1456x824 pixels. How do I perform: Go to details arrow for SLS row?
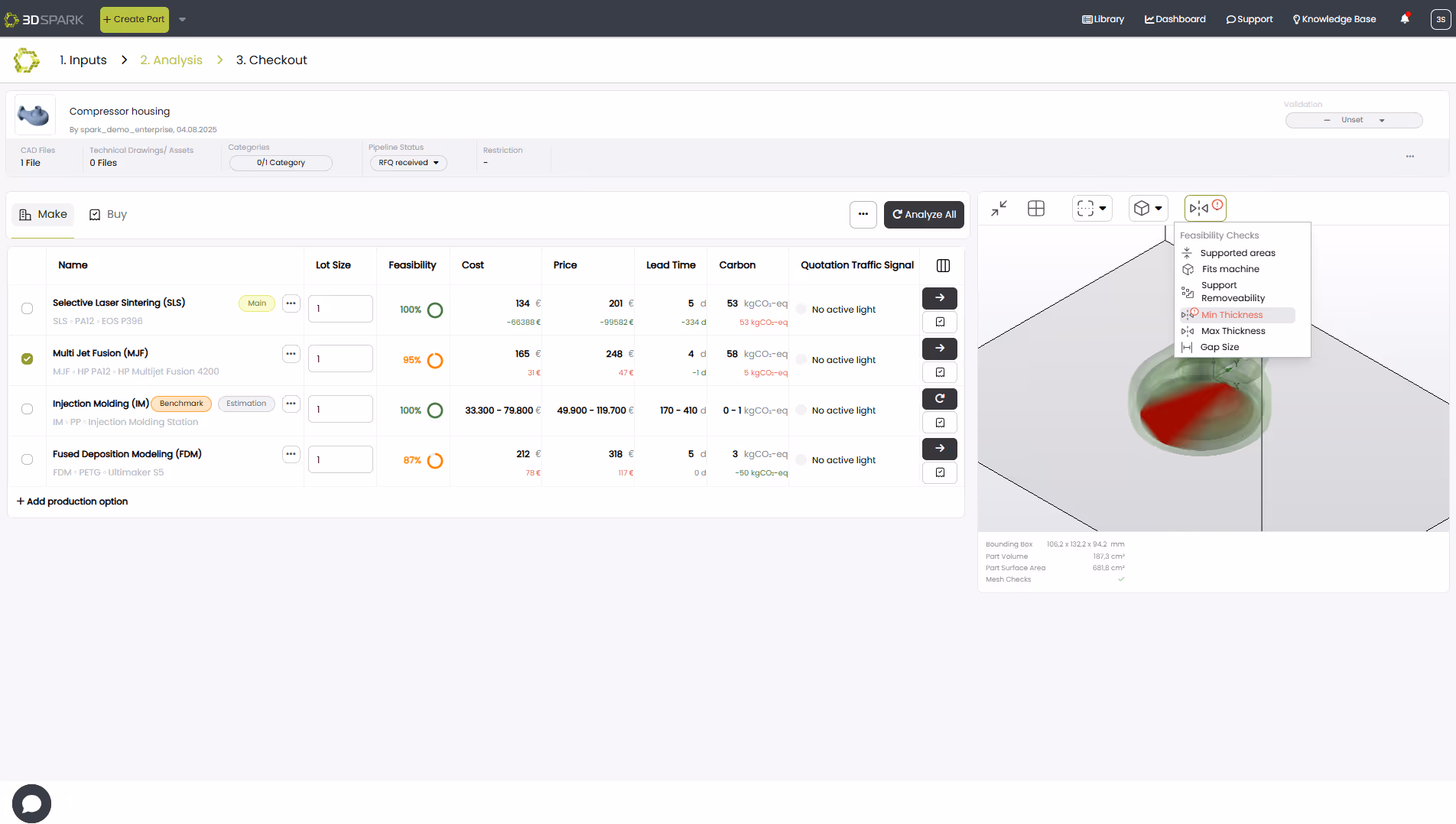click(x=940, y=298)
